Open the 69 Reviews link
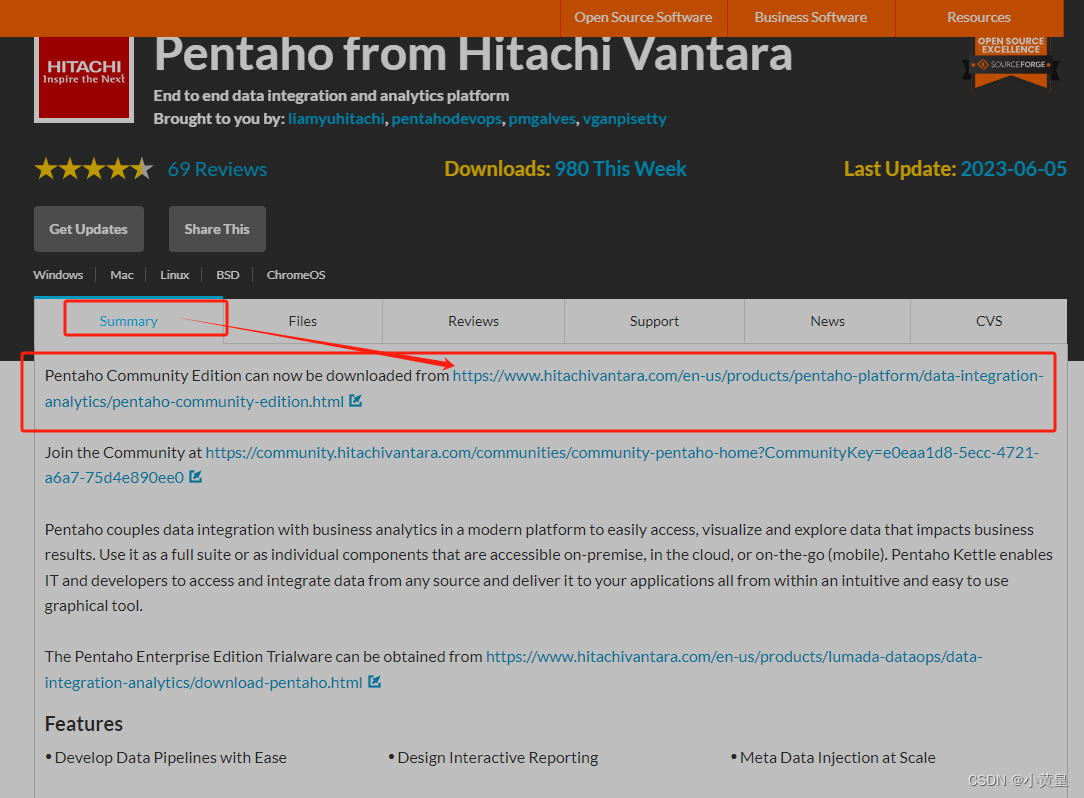 point(217,169)
